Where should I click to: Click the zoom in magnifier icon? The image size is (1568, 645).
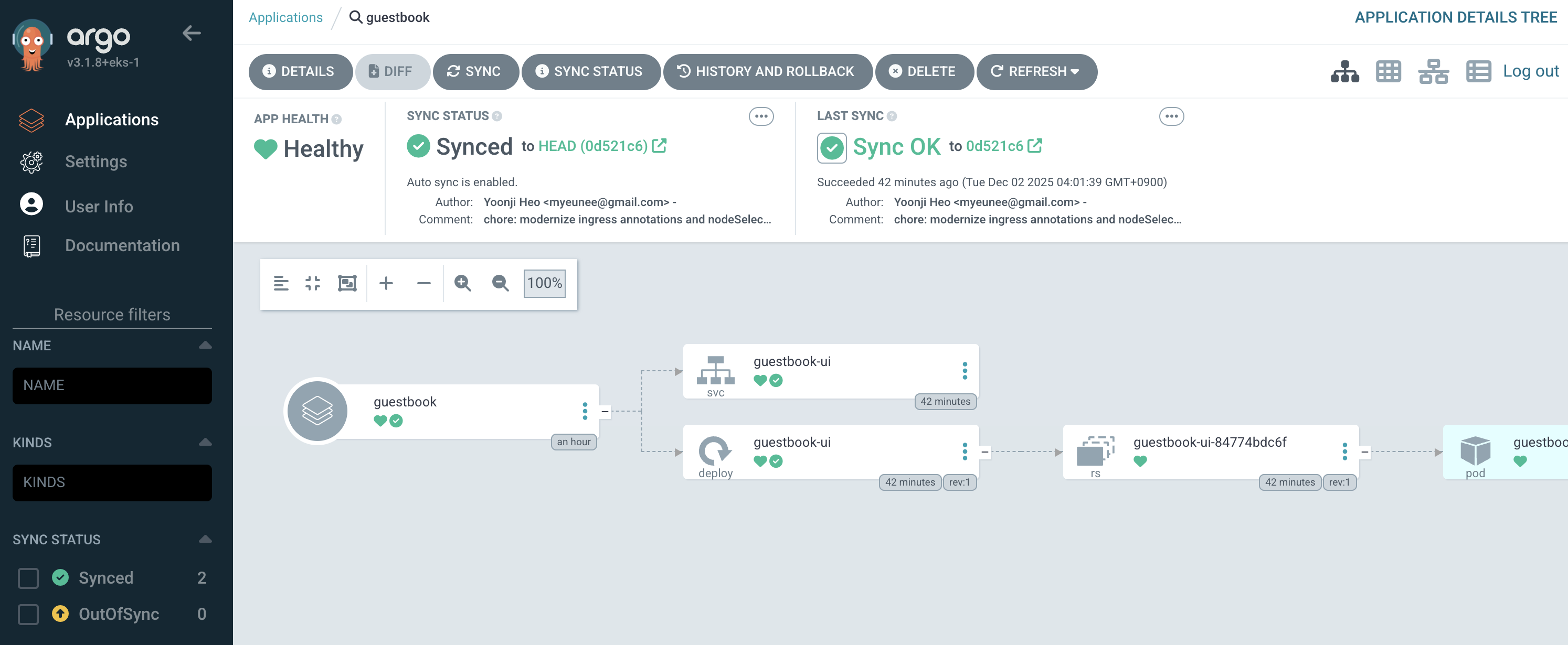click(462, 283)
